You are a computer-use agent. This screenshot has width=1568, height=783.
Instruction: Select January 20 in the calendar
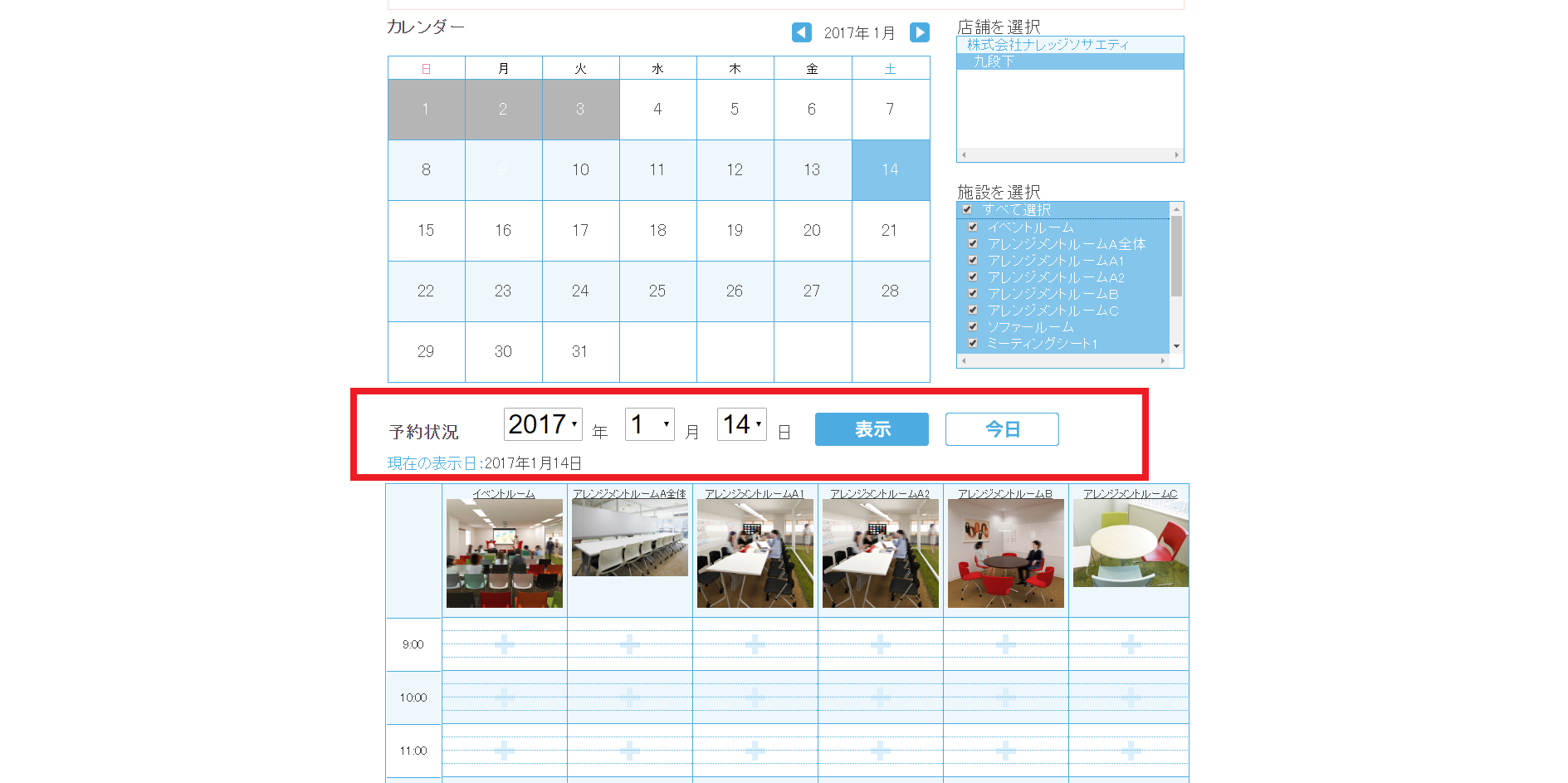coord(812,230)
